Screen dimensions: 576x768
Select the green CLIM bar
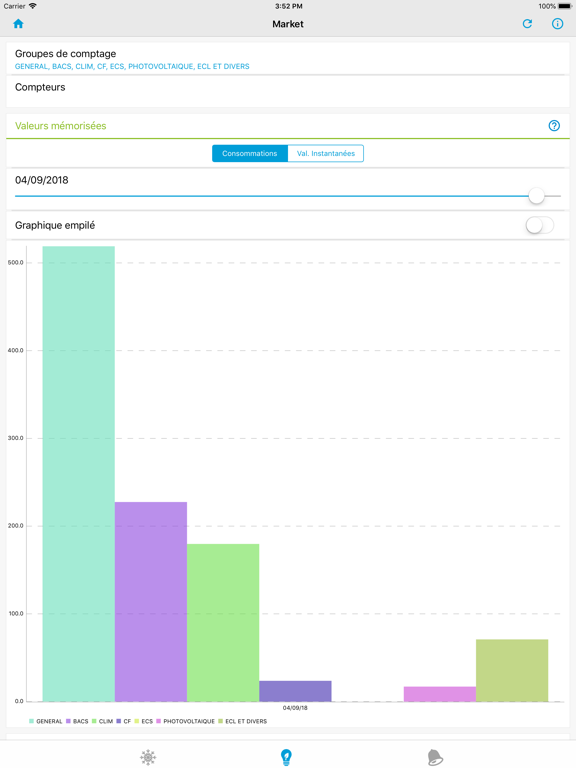pos(223,623)
